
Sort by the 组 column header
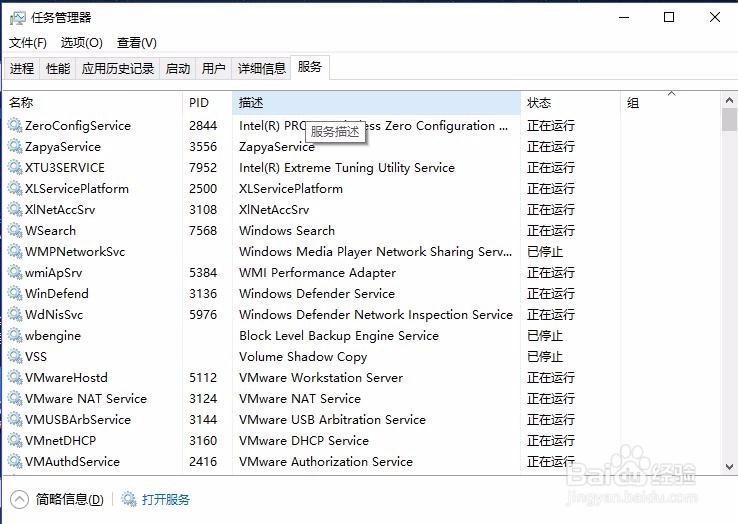[x=670, y=103]
